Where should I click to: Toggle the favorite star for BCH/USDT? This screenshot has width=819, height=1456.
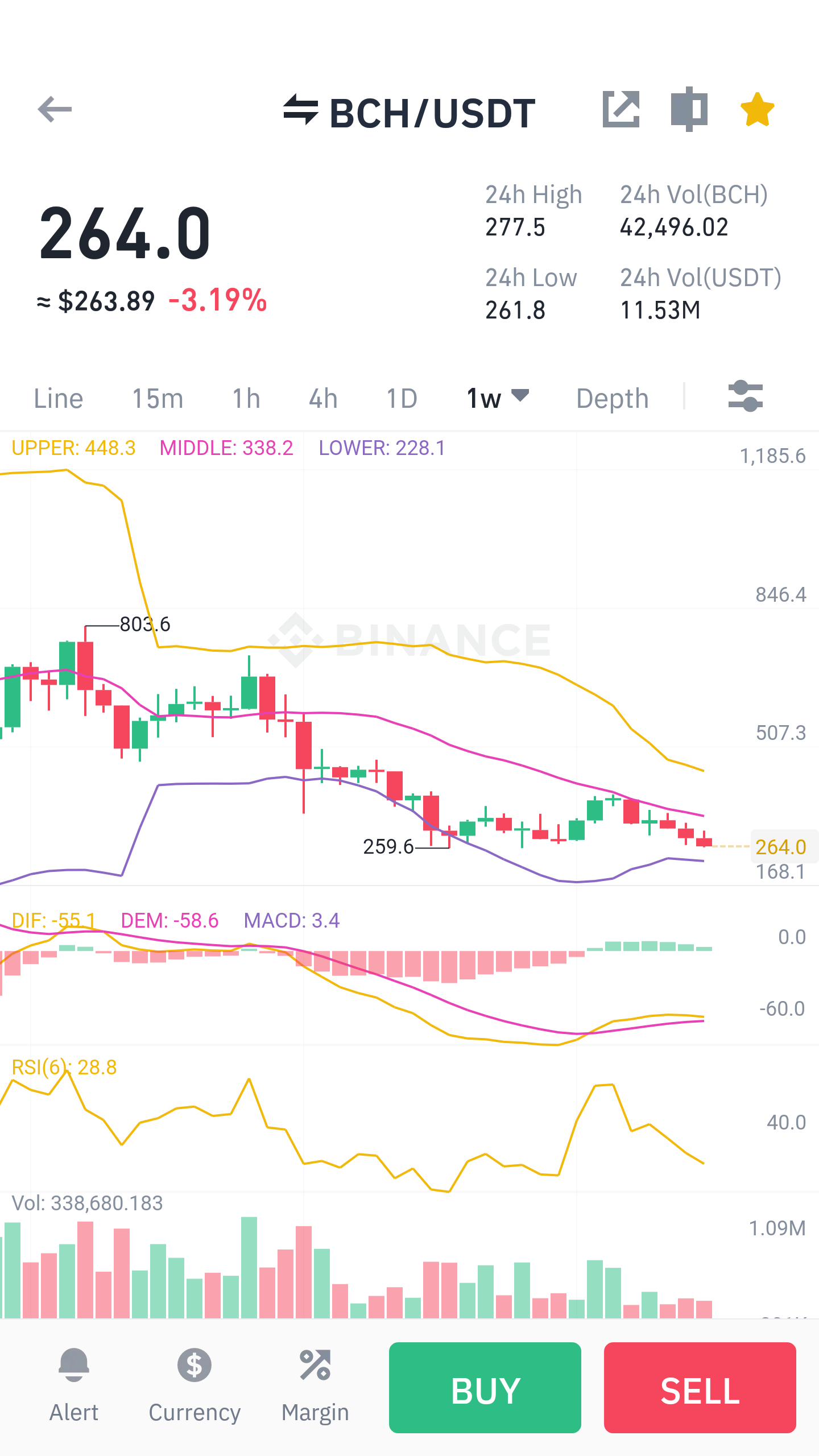tap(757, 109)
